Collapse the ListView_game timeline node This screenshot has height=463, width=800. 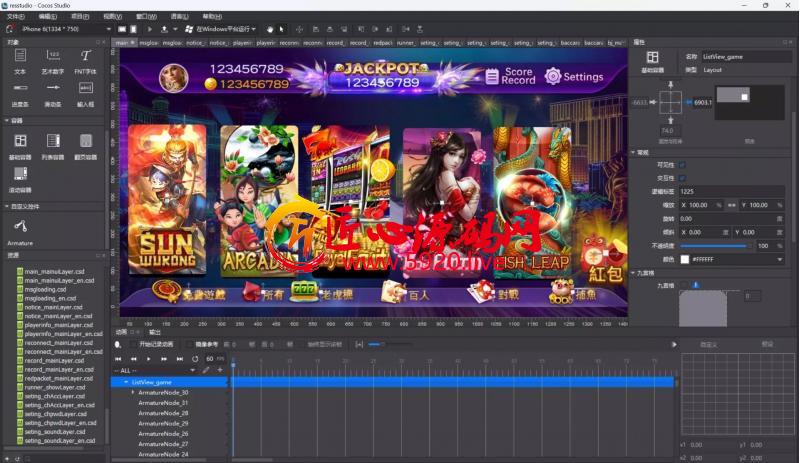126,382
